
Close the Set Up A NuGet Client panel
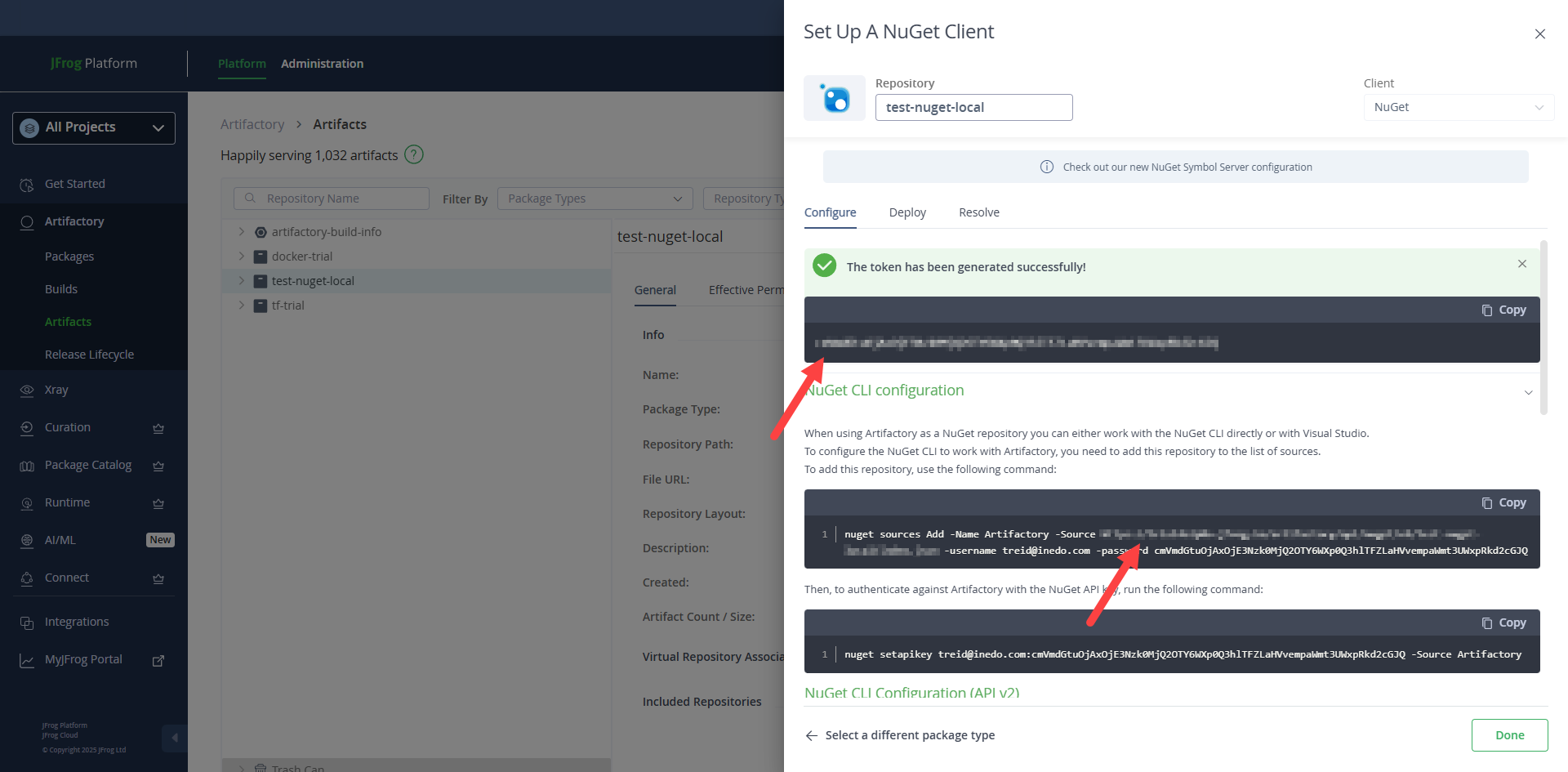tap(1540, 33)
